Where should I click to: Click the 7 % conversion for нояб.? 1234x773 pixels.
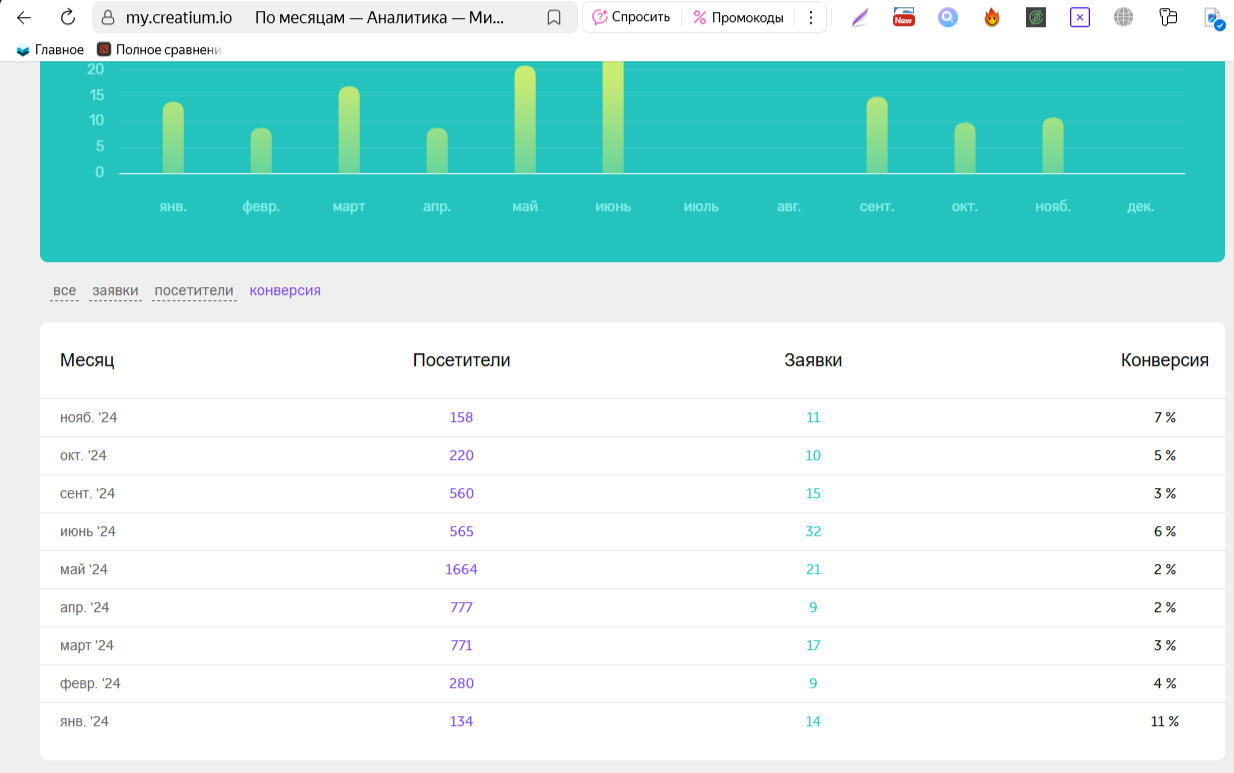click(1165, 417)
